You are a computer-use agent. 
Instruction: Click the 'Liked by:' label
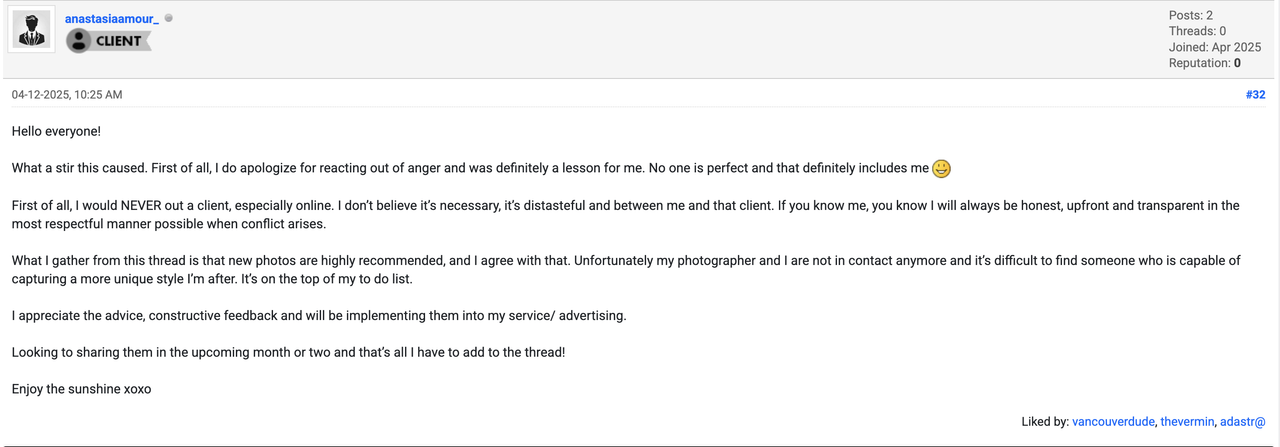(x=1045, y=422)
